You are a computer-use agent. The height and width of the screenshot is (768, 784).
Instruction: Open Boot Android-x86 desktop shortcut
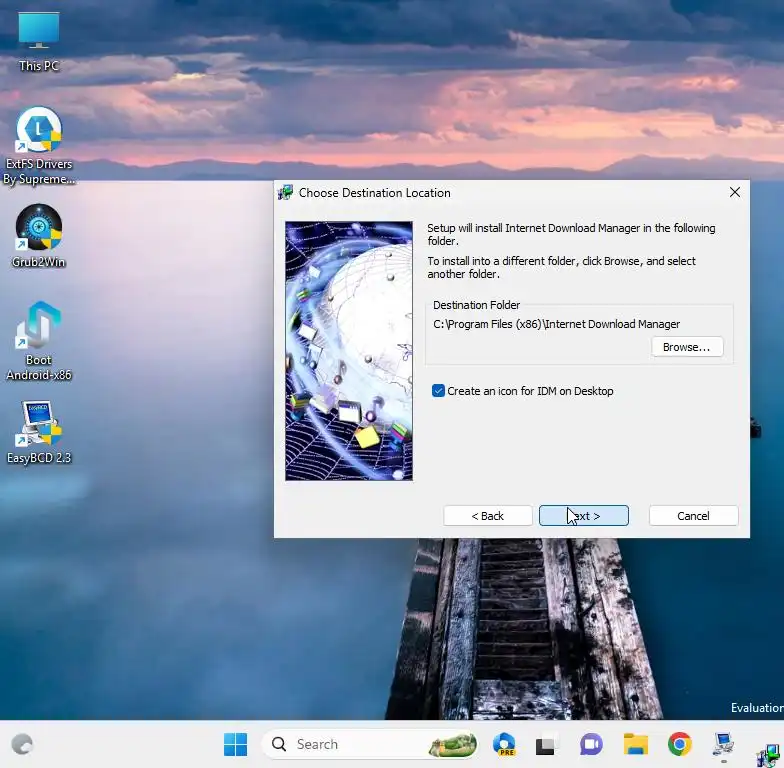(x=38, y=341)
